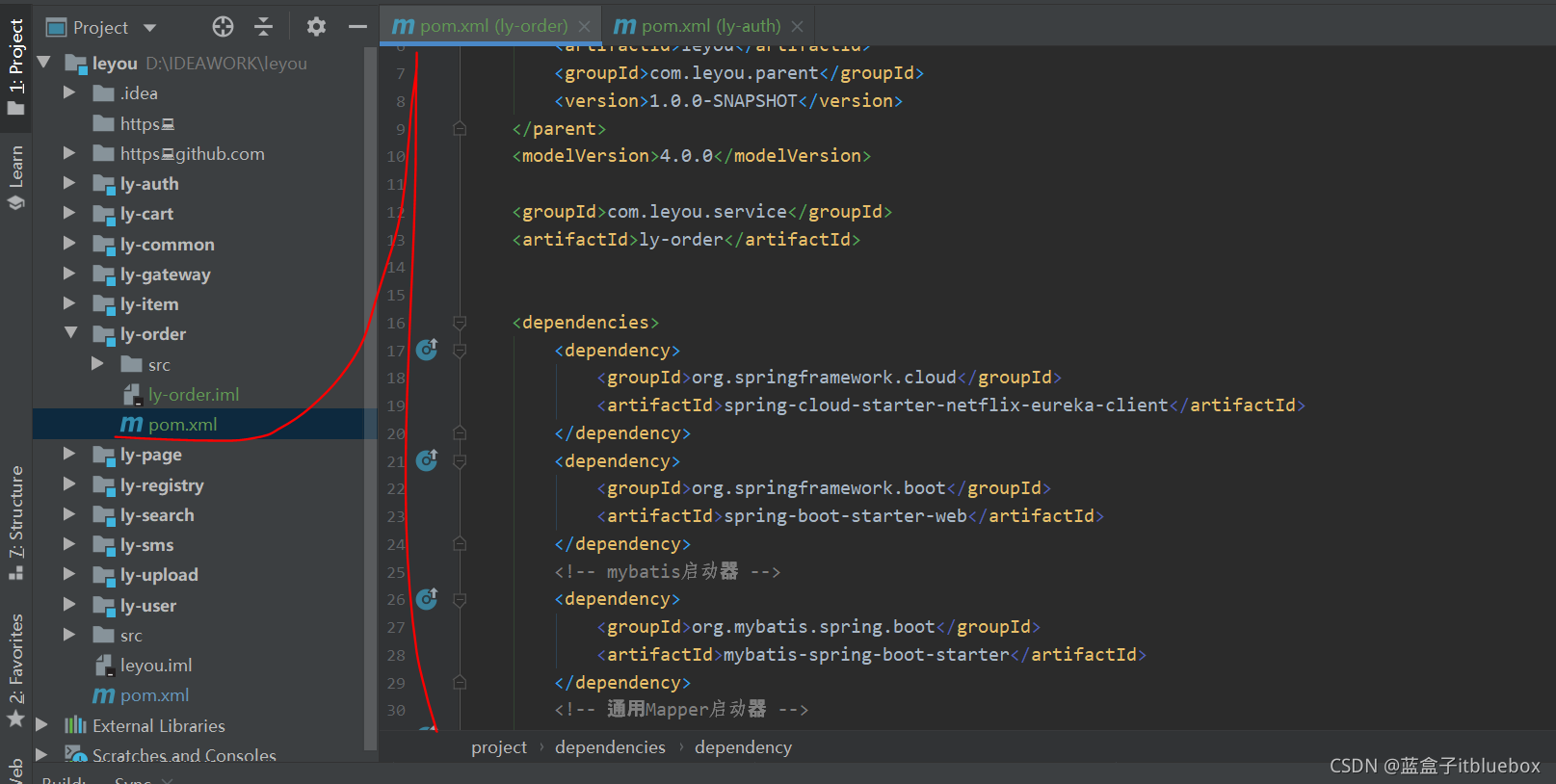The height and width of the screenshot is (784, 1556).
Task: Click the Project panel vertical scrollbar
Action: pos(371,400)
